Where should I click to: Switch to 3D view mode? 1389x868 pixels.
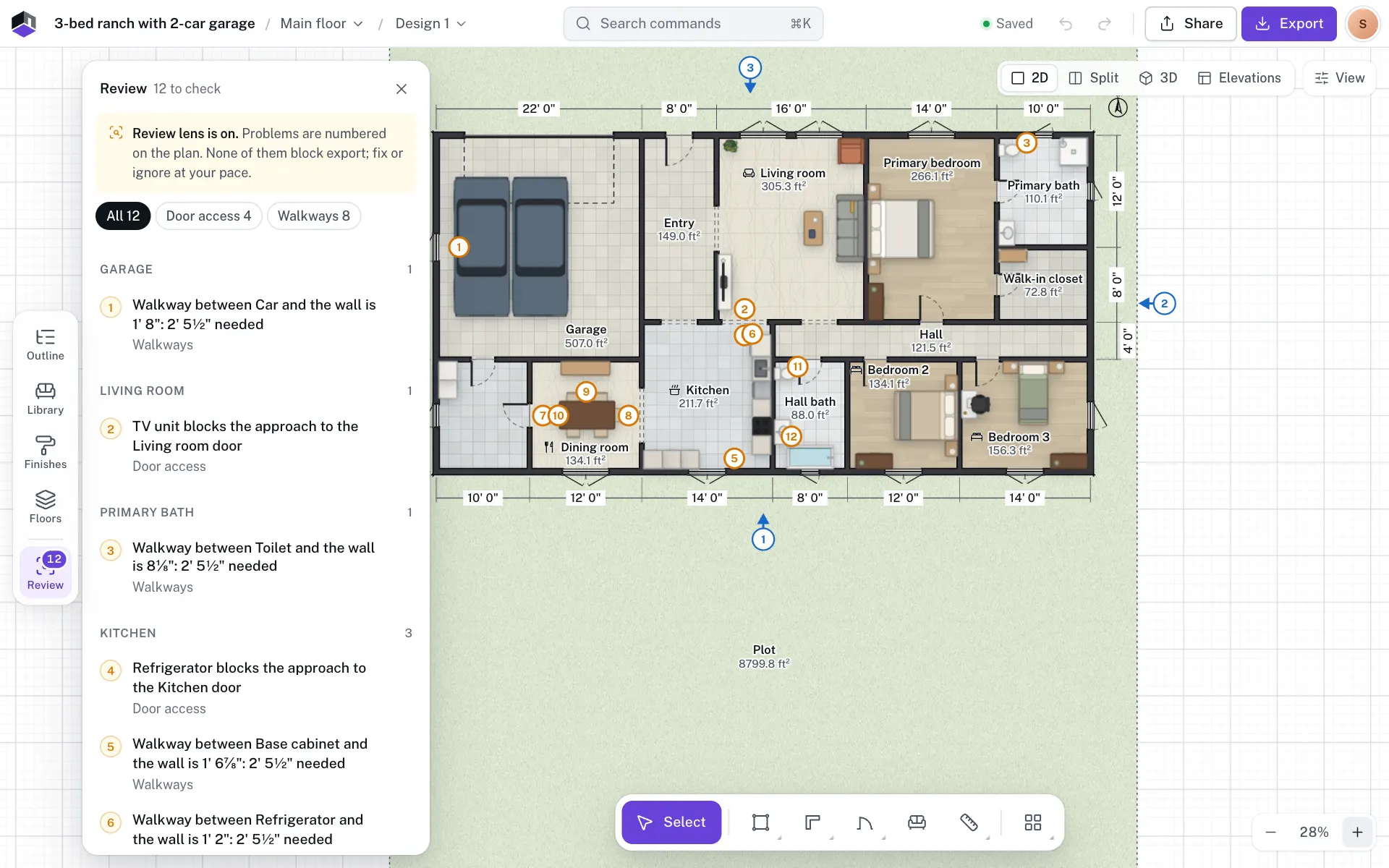pos(1158,78)
